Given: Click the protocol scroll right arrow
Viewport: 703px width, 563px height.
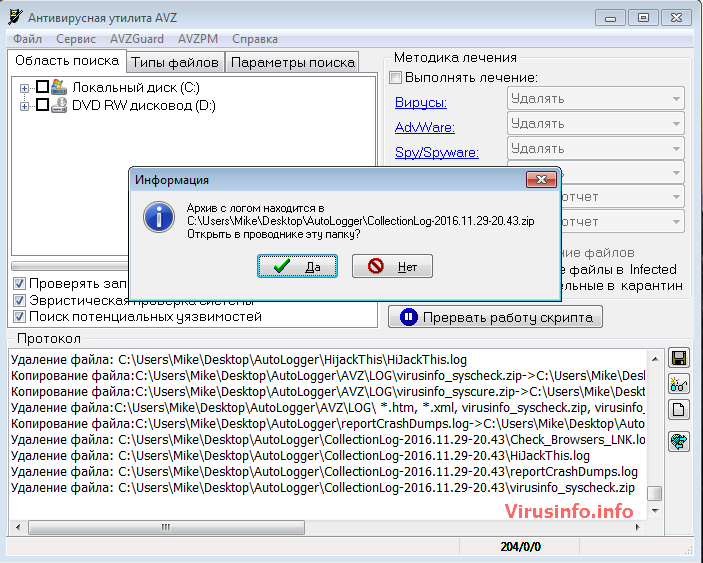Looking at the screenshot, I should click(x=638, y=527).
